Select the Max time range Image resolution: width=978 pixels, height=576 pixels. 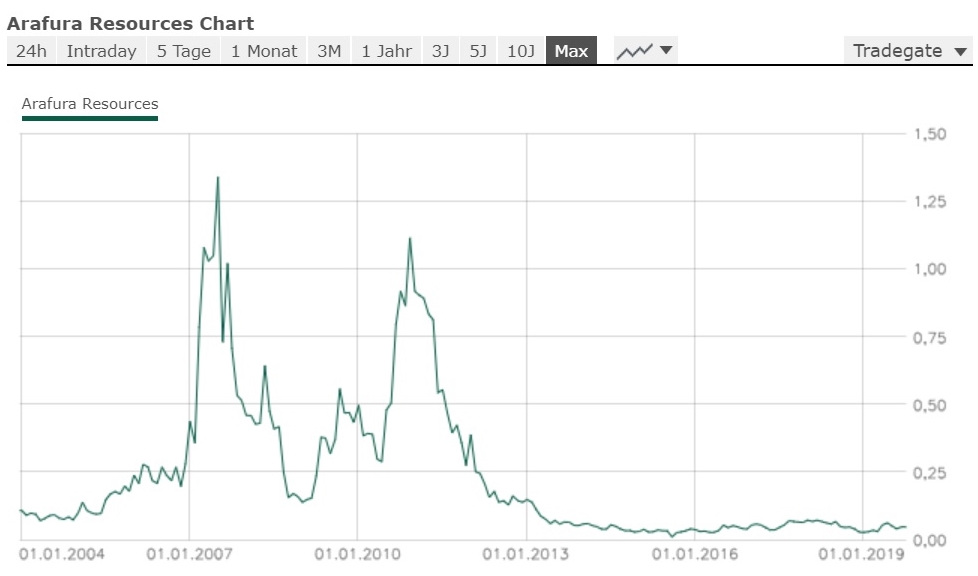click(571, 50)
